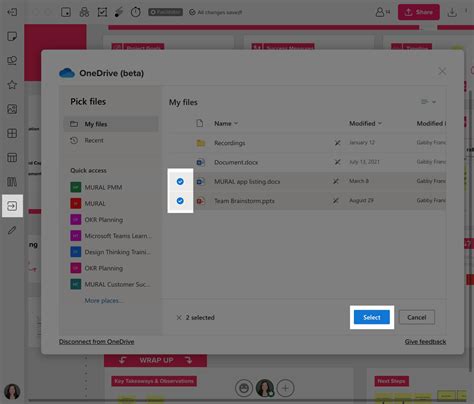The width and height of the screenshot is (474, 404).
Task: Open the images tool in the left sidebar
Action: pyautogui.click(x=12, y=109)
